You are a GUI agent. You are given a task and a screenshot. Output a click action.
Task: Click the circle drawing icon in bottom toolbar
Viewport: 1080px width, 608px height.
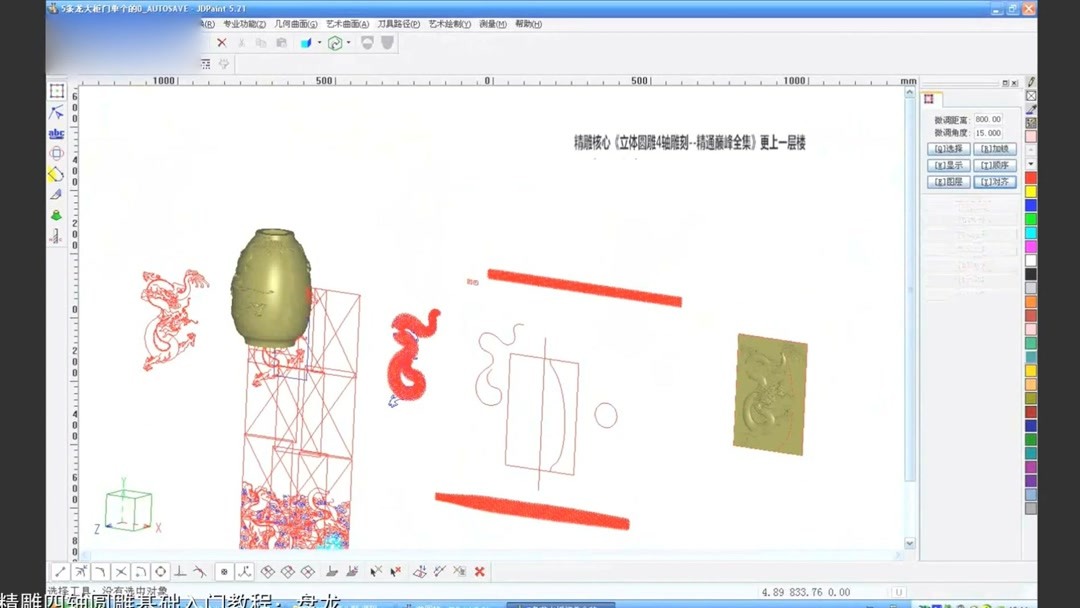coord(159,572)
